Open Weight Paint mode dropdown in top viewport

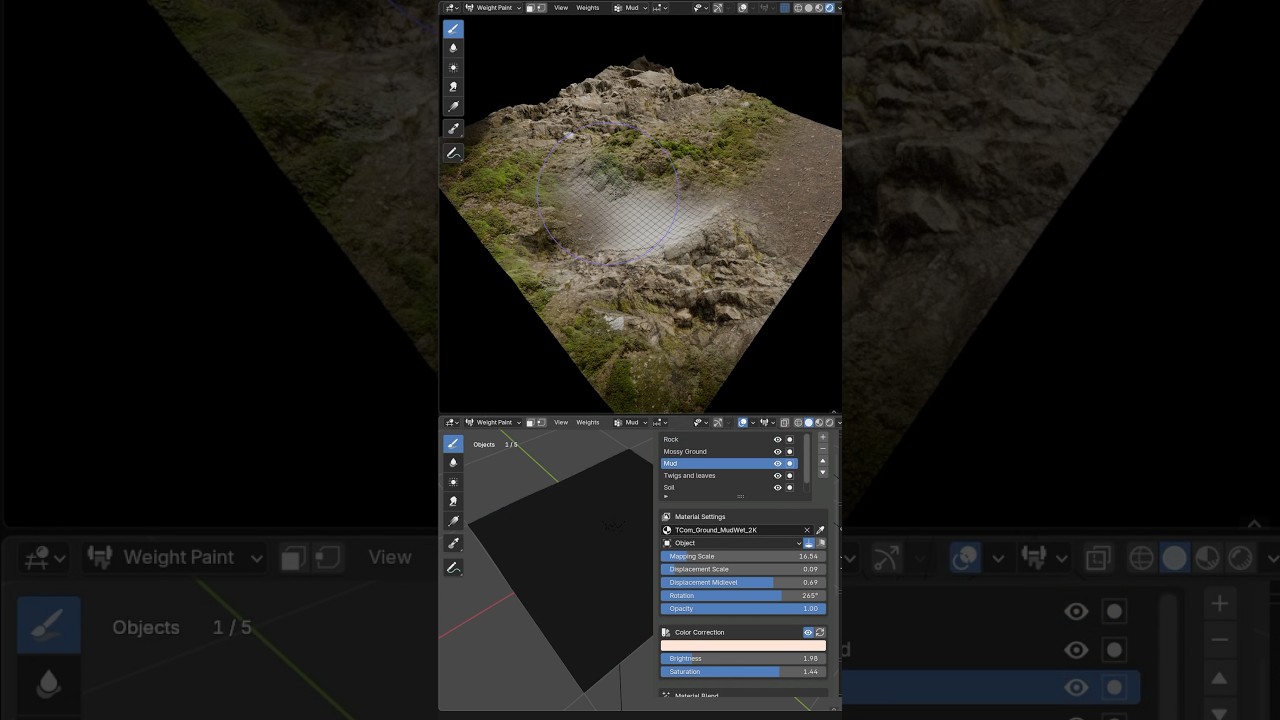click(x=494, y=7)
